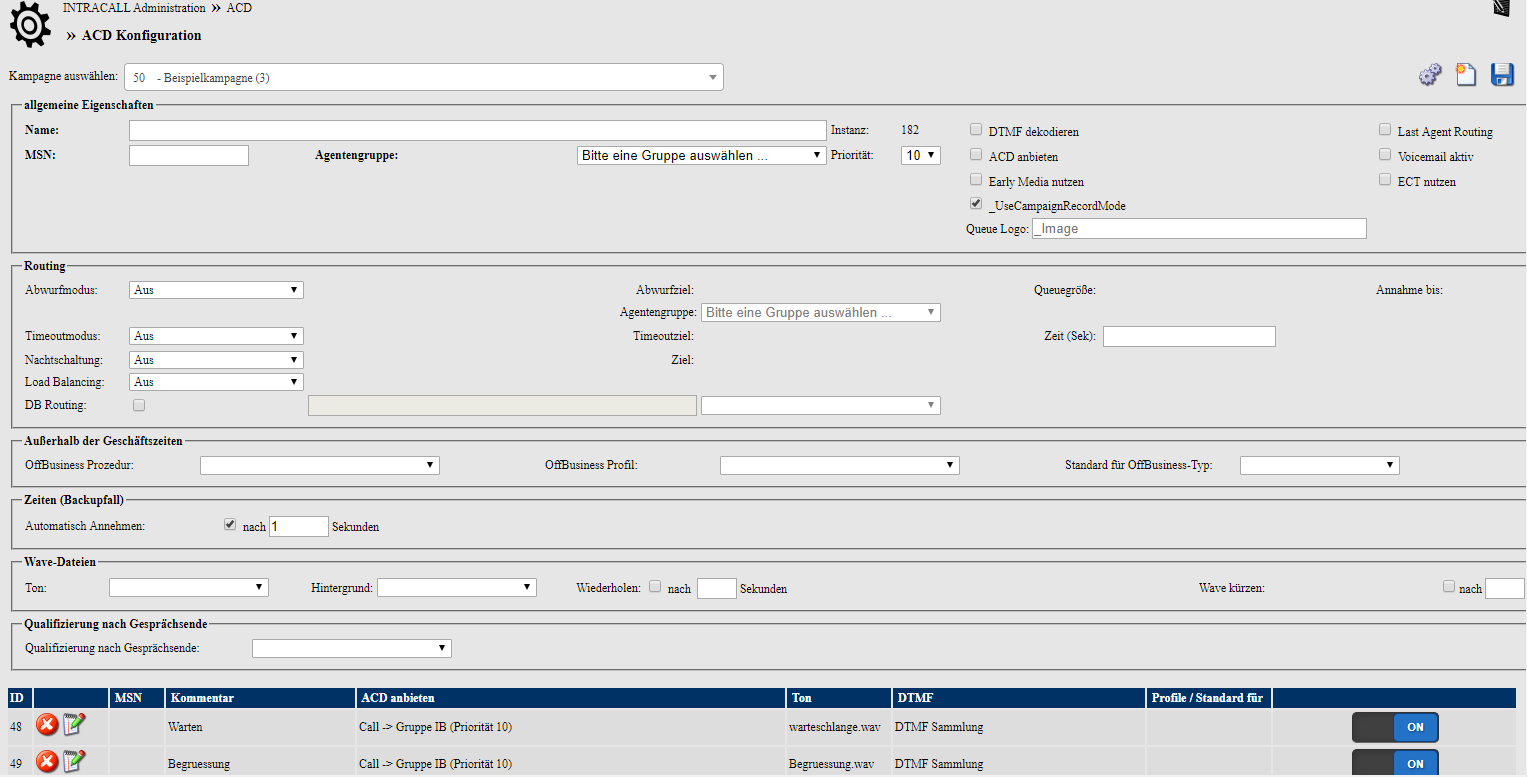Enable Last Agent Routing checkbox
Screen dimensions: 1527x777
pos(1385,130)
